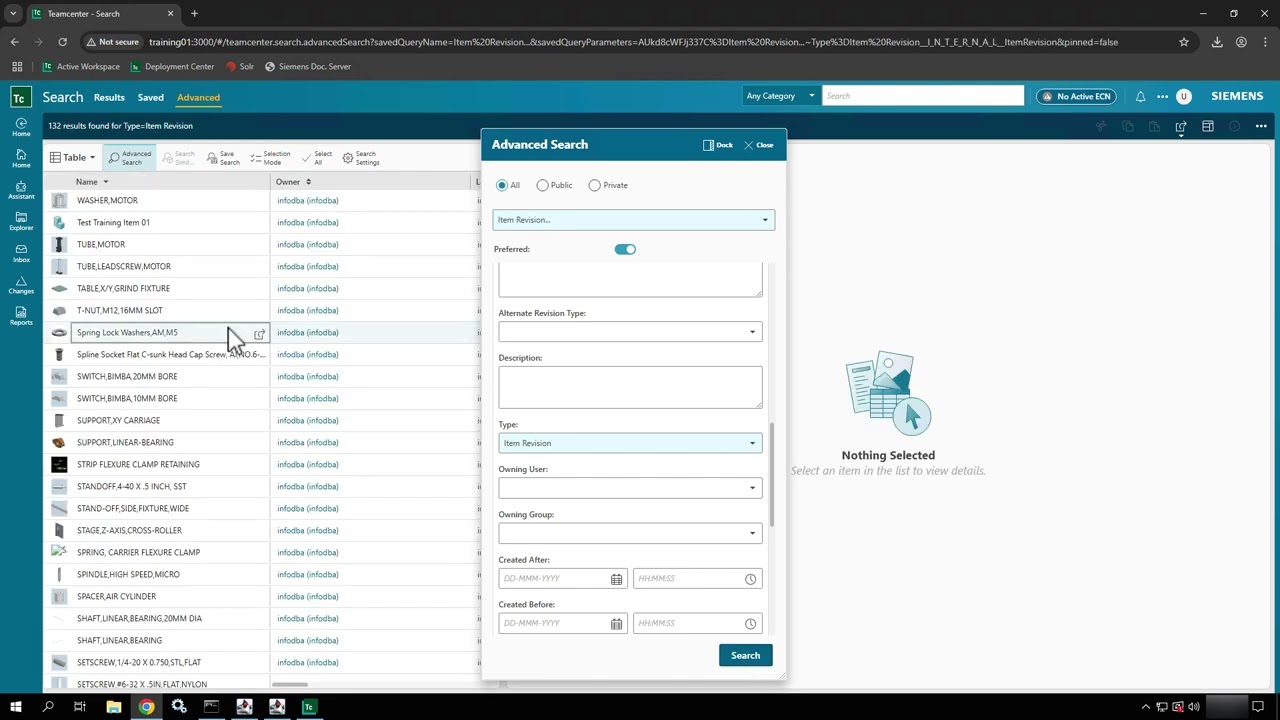Select the All radio button
Viewport: 1280px width, 720px height.
click(502, 185)
